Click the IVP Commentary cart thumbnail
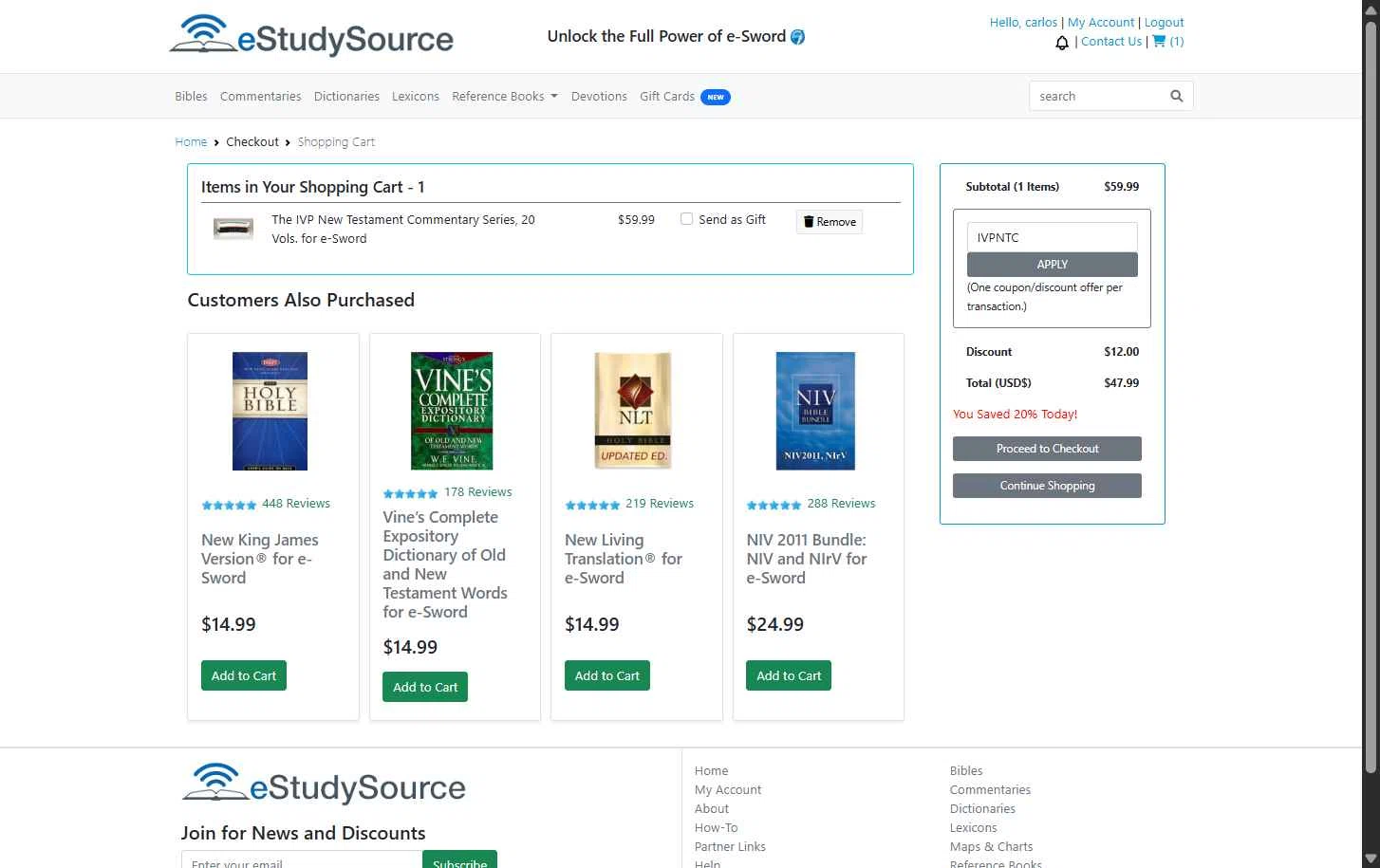The image size is (1380, 868). (x=233, y=228)
